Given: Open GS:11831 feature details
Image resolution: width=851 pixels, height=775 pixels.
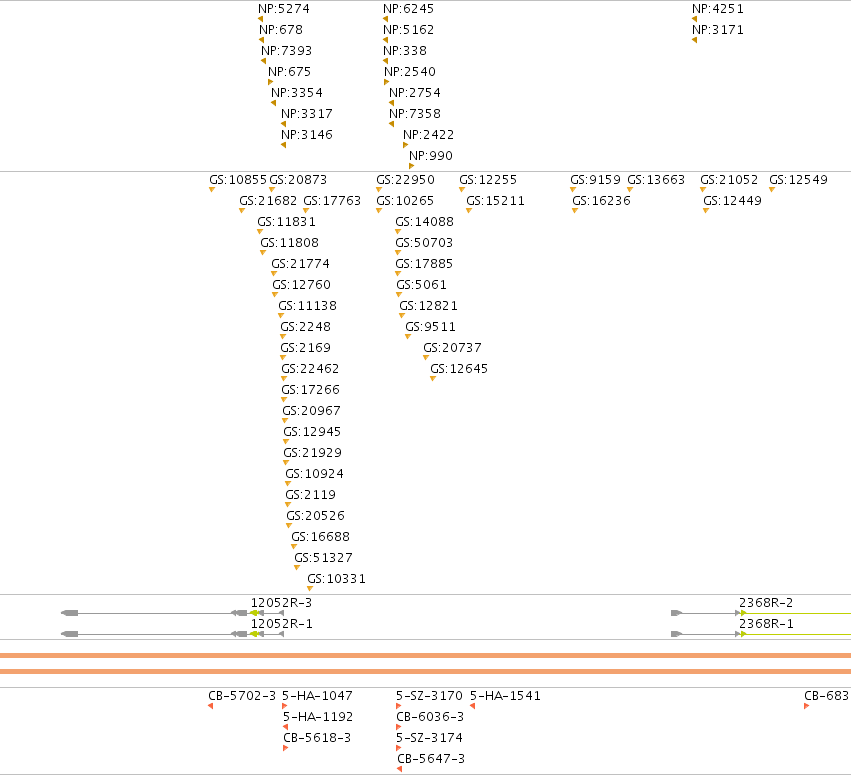Looking at the screenshot, I should (287, 222).
